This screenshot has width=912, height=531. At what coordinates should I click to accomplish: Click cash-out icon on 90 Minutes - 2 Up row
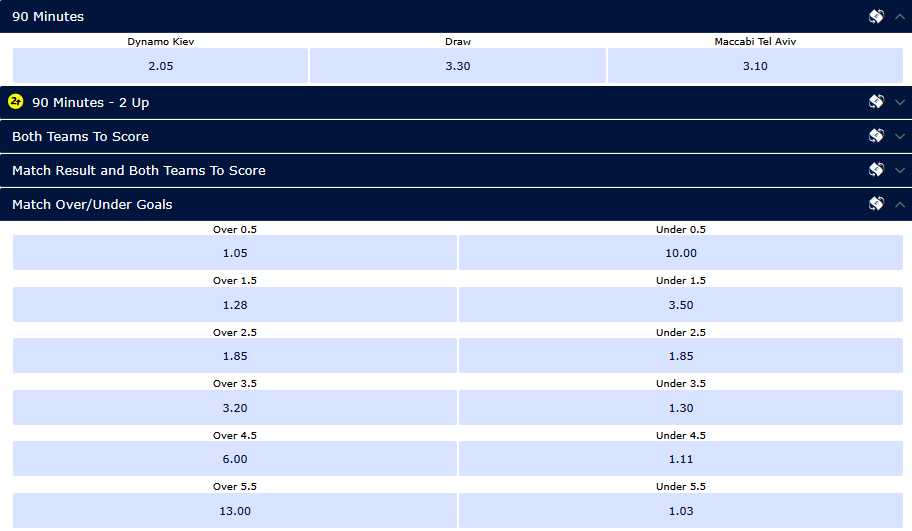(x=876, y=102)
